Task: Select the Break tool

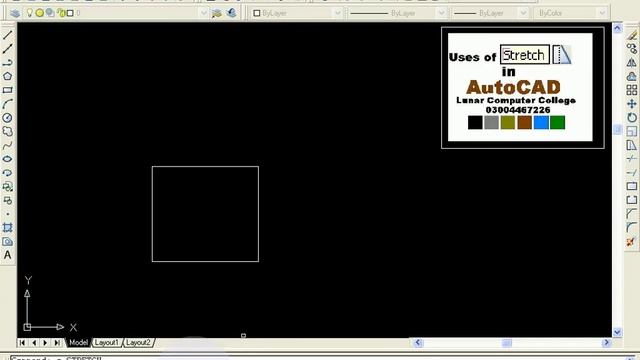Action: tap(631, 200)
